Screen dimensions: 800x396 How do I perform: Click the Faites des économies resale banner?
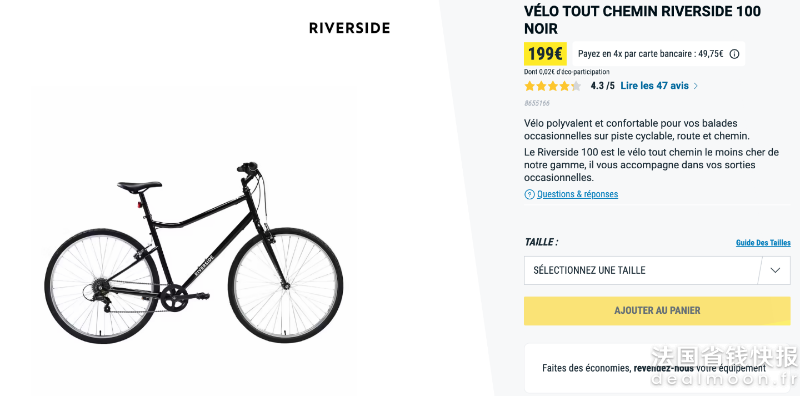[x=657, y=368]
